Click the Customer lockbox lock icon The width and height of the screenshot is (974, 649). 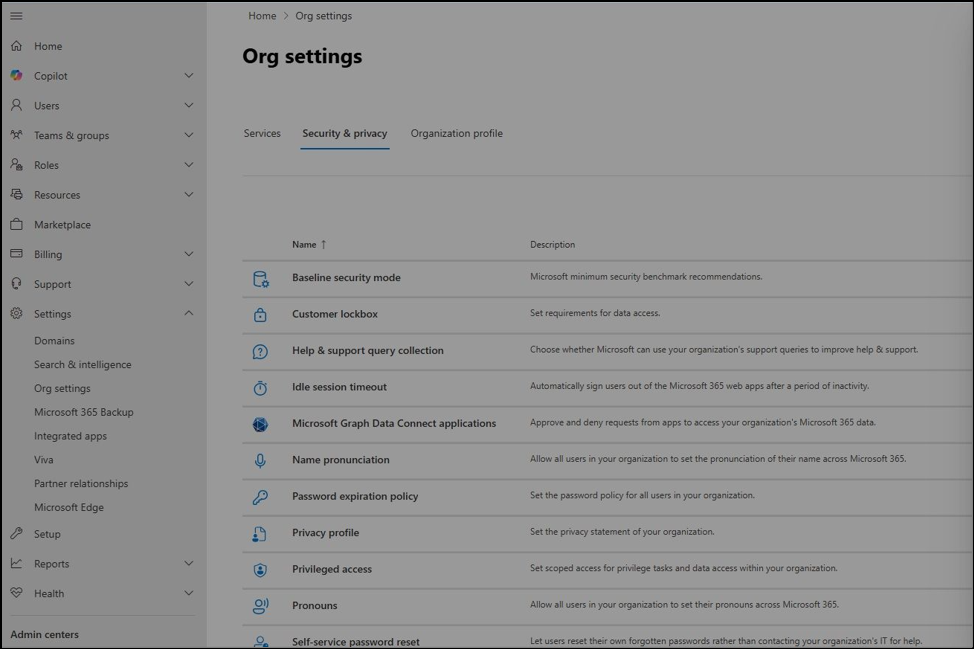pos(260,315)
